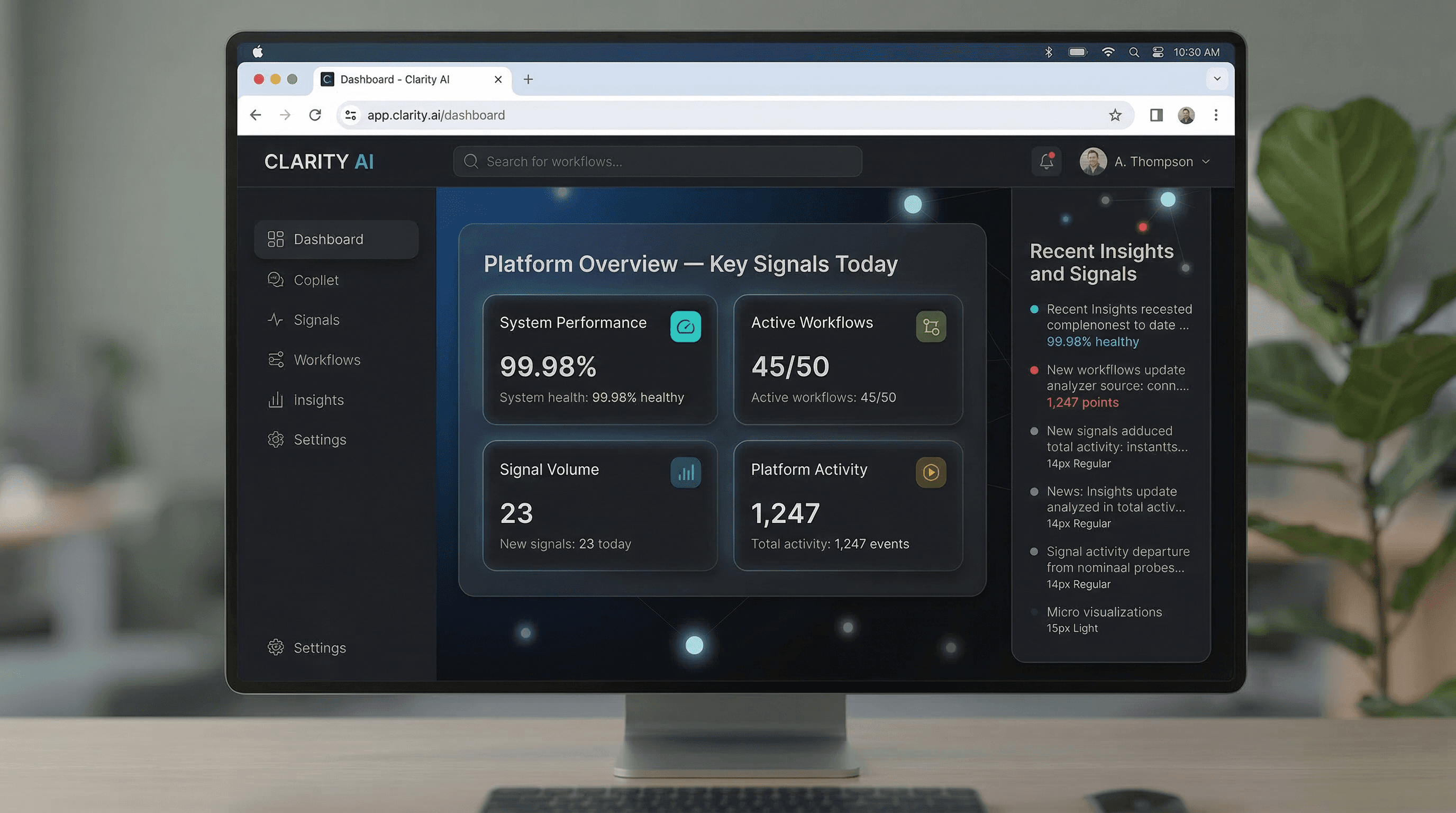Click the bar chart icon on Signal Volume card
Screen dimensions: 1456x813
click(x=685, y=472)
